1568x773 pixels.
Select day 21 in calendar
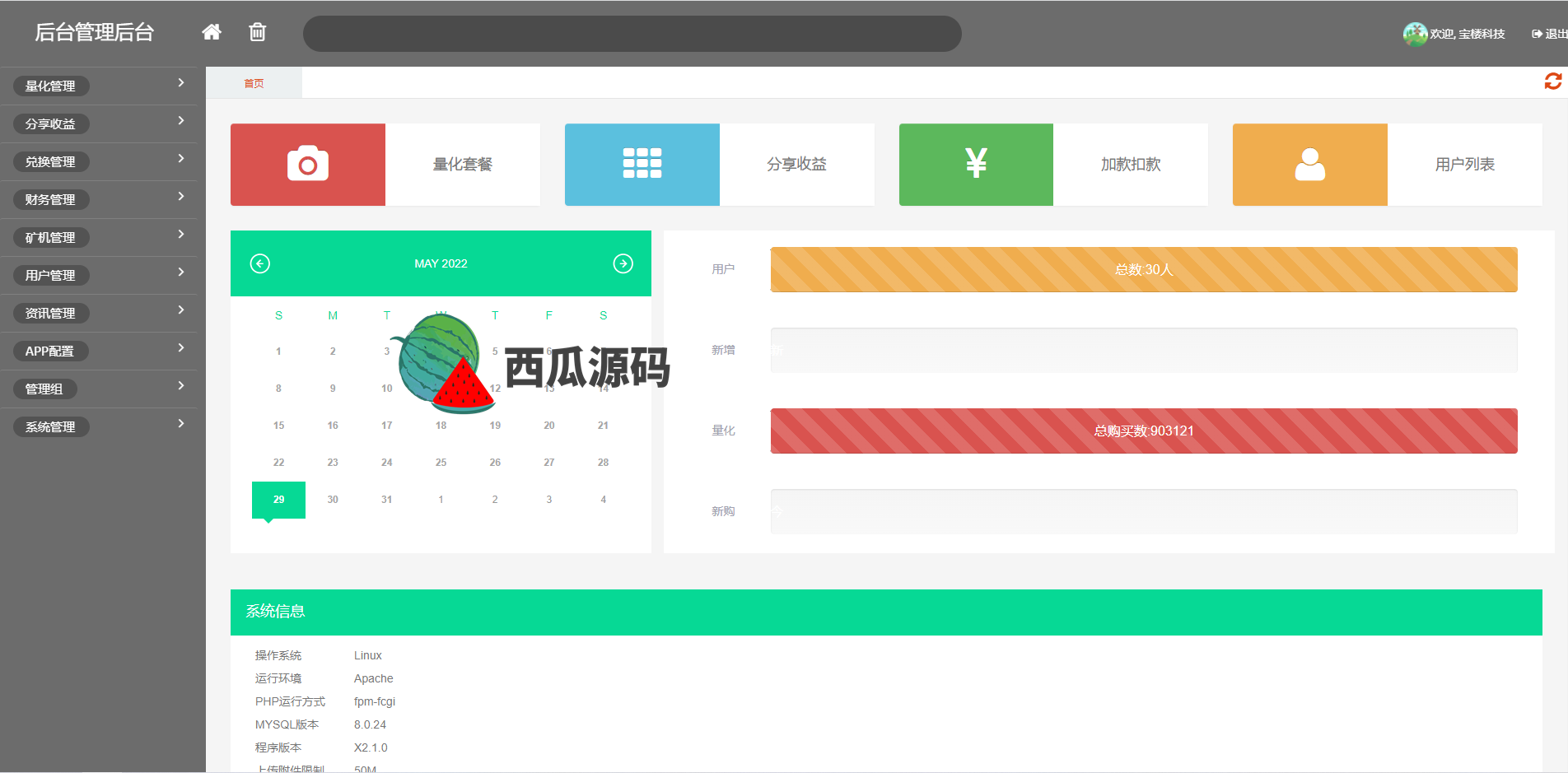(x=603, y=426)
